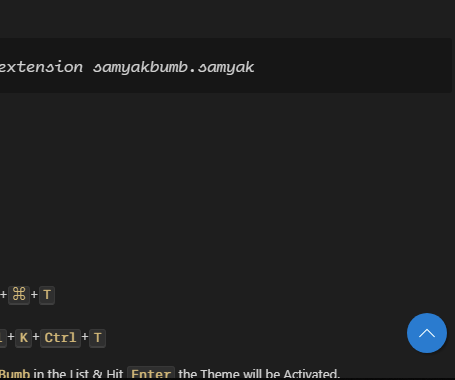The height and width of the screenshot is (380, 455).
Task: Click the 'K' key badge
Action: [23, 338]
